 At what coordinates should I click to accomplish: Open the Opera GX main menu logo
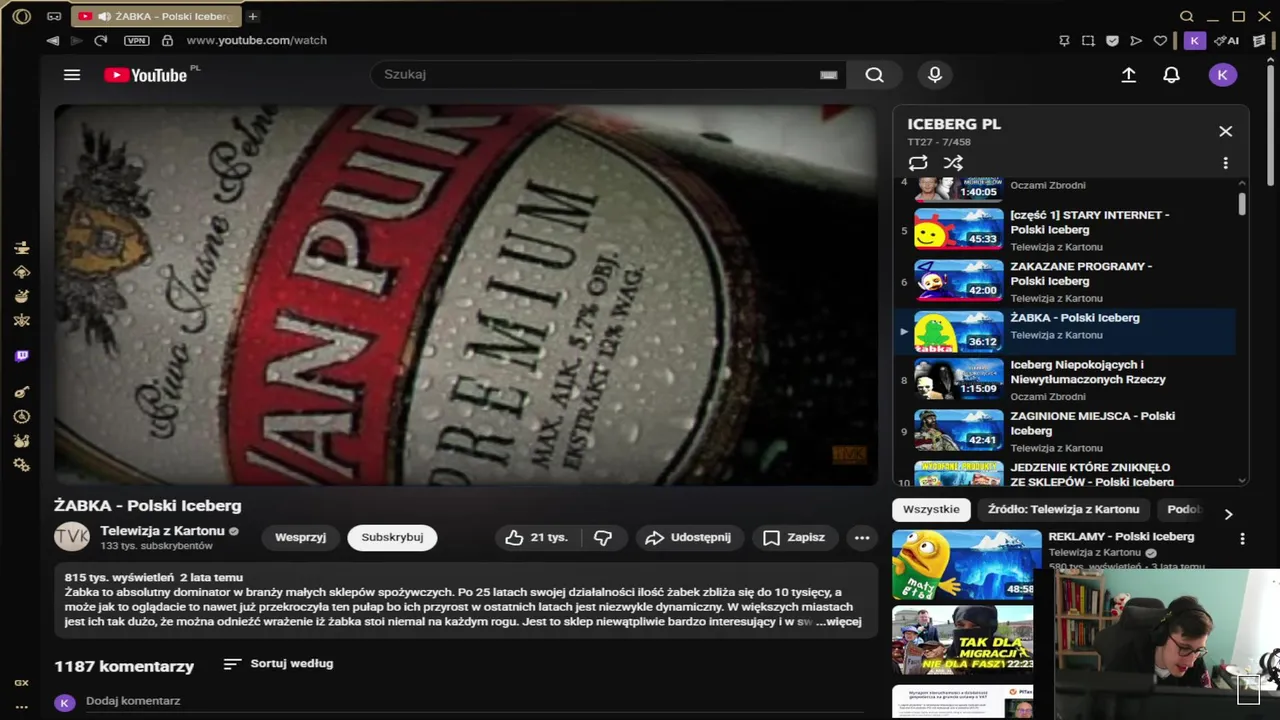click(21, 16)
